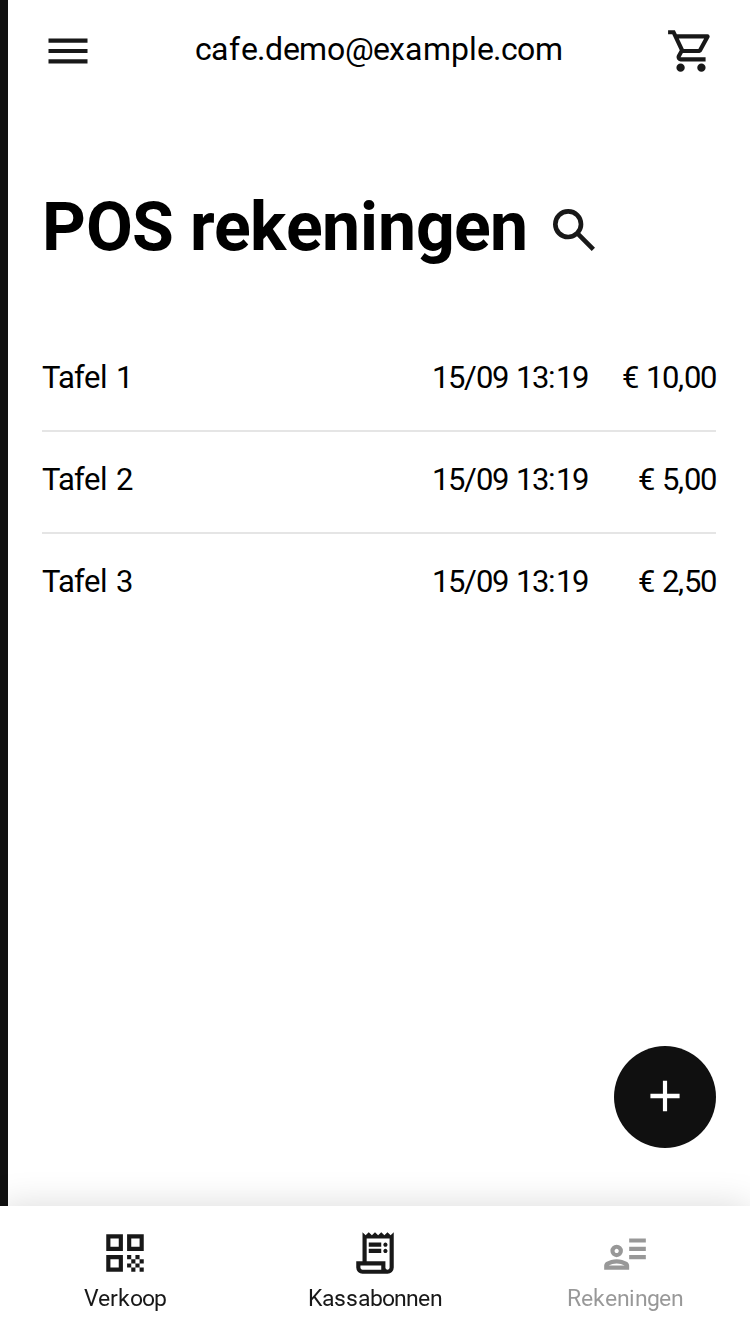Switch to the Verkoop tab label
Viewport: 750px width, 1334px height.
tap(125, 1298)
